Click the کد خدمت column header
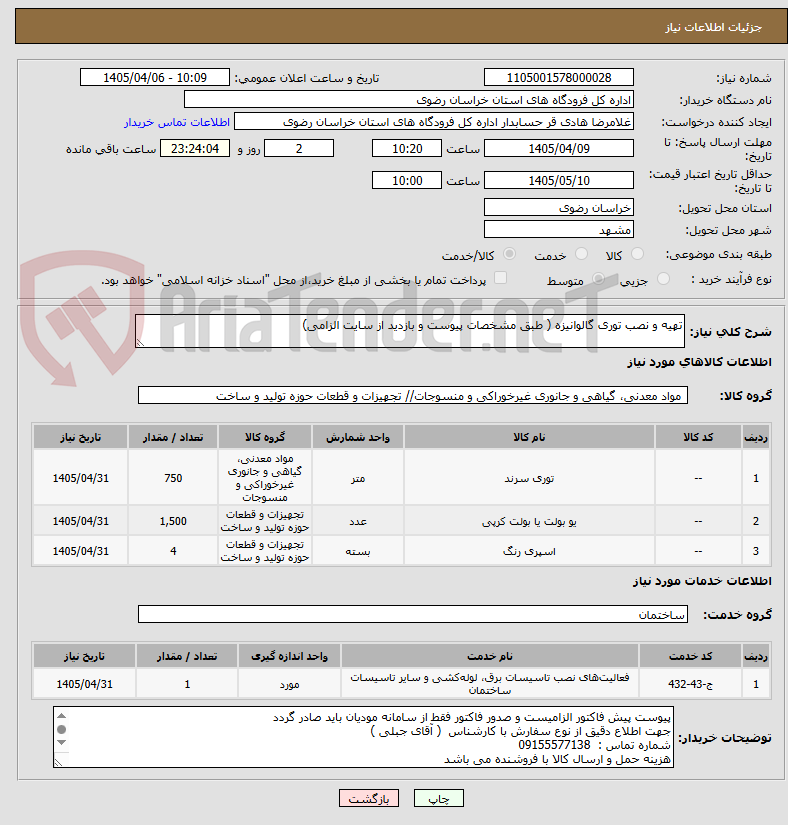788x825 pixels. [x=690, y=657]
